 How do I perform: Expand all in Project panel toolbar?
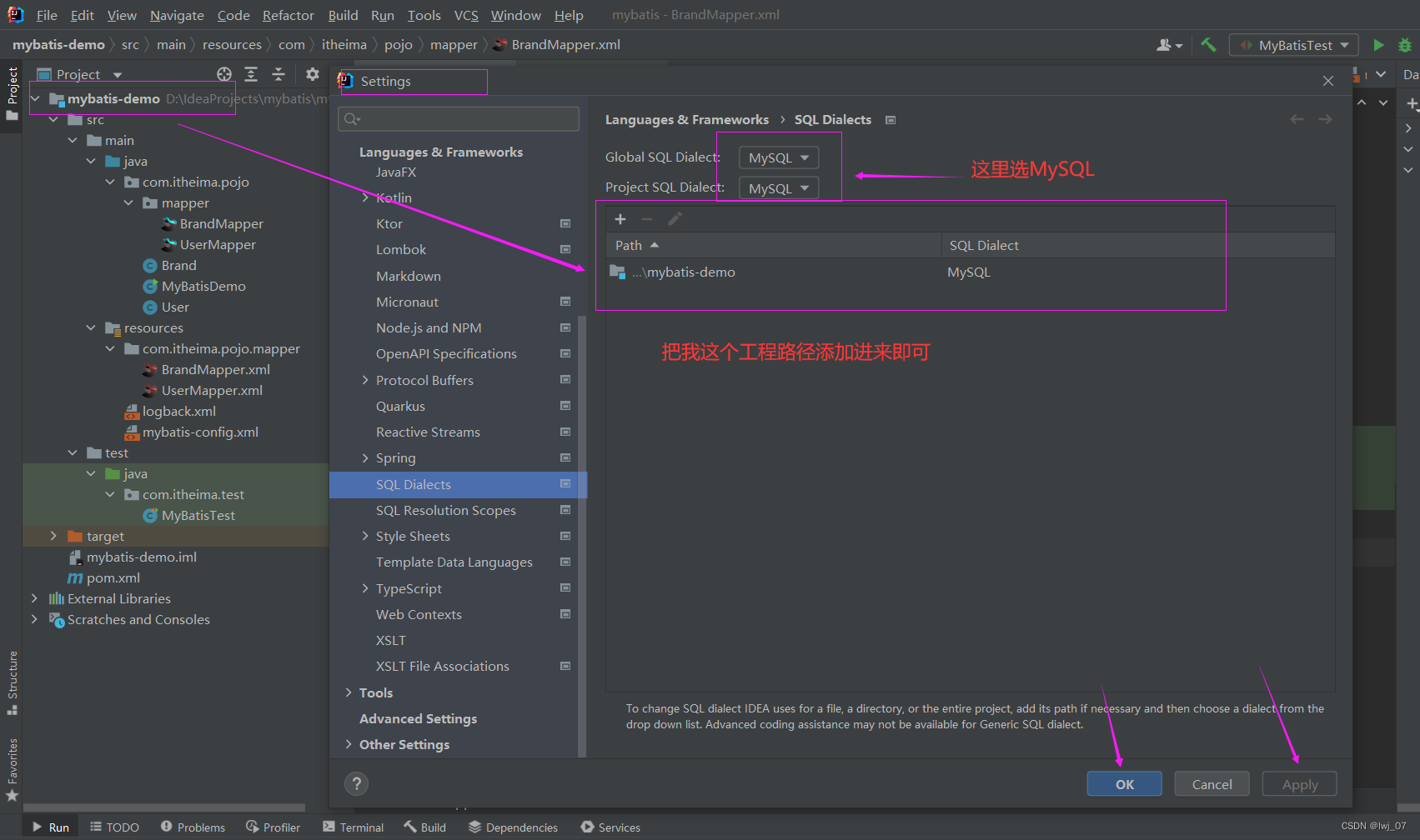coord(251,74)
